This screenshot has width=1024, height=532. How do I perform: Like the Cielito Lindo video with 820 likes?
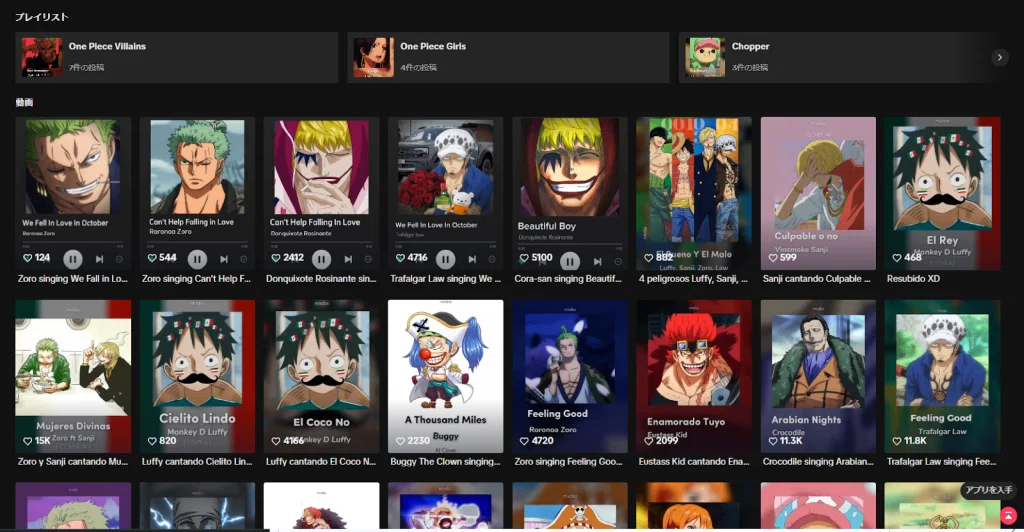[x=152, y=441]
